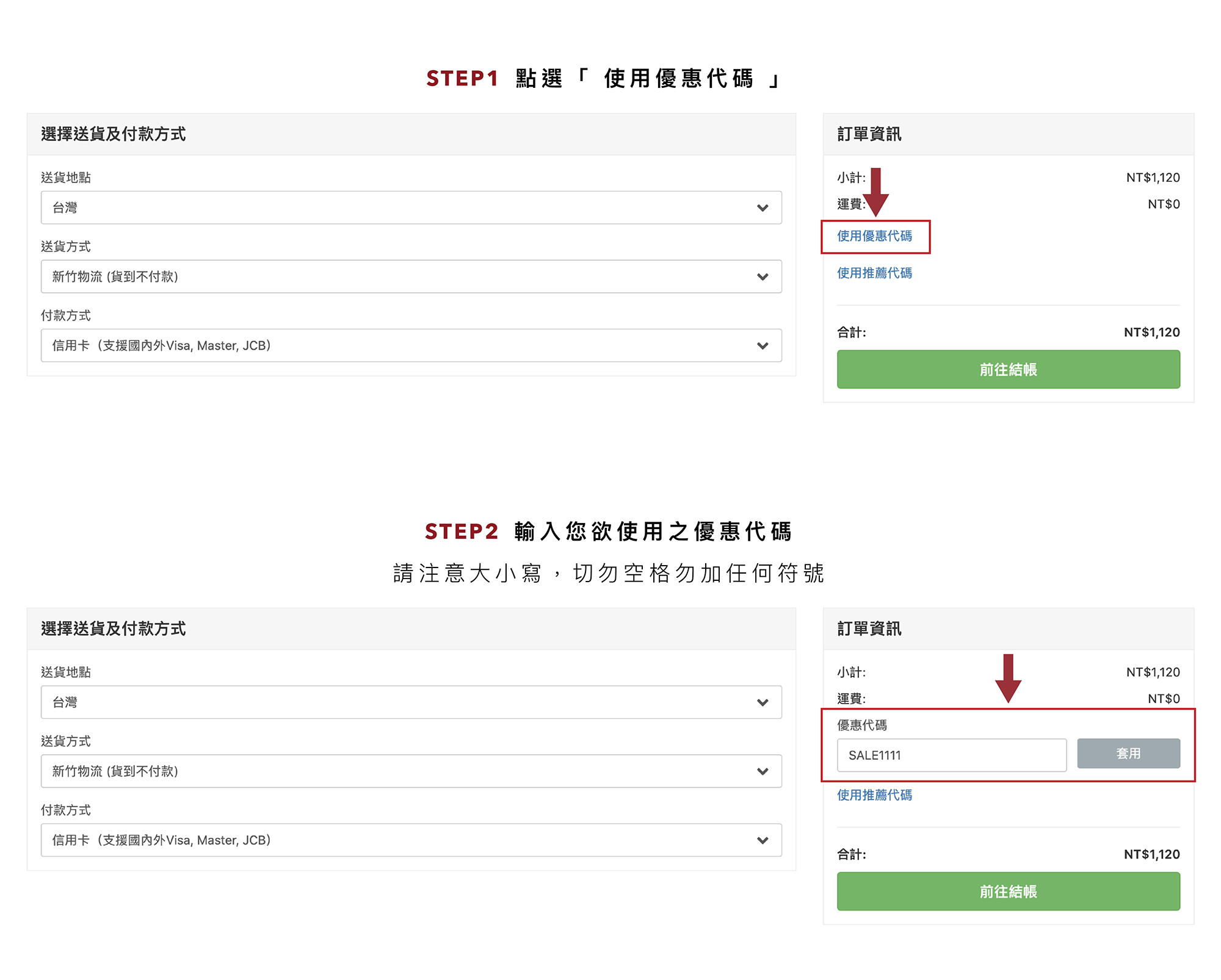
Task: Click the 使用推薦代碼 link in Step 1 panel
Action: 874,273
